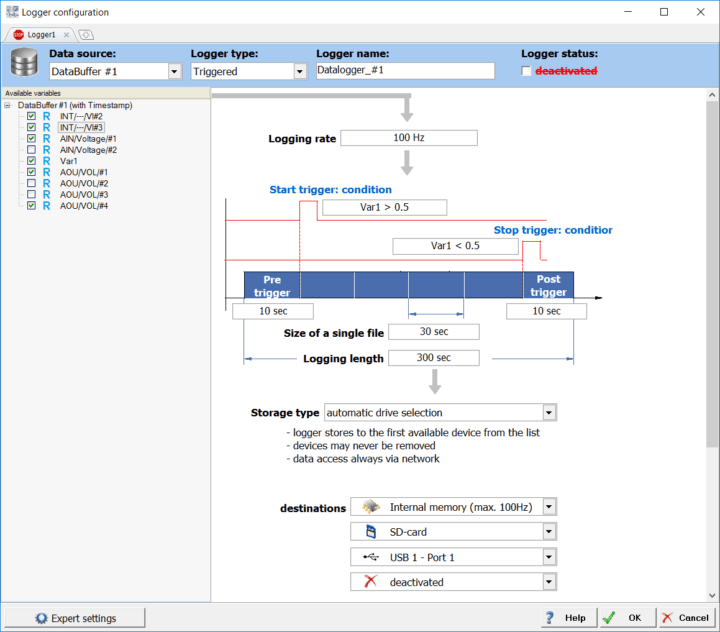The image size is (720, 632).
Task: Click the R icon beside AIN/Voltage/#2
Action: (x=46, y=150)
